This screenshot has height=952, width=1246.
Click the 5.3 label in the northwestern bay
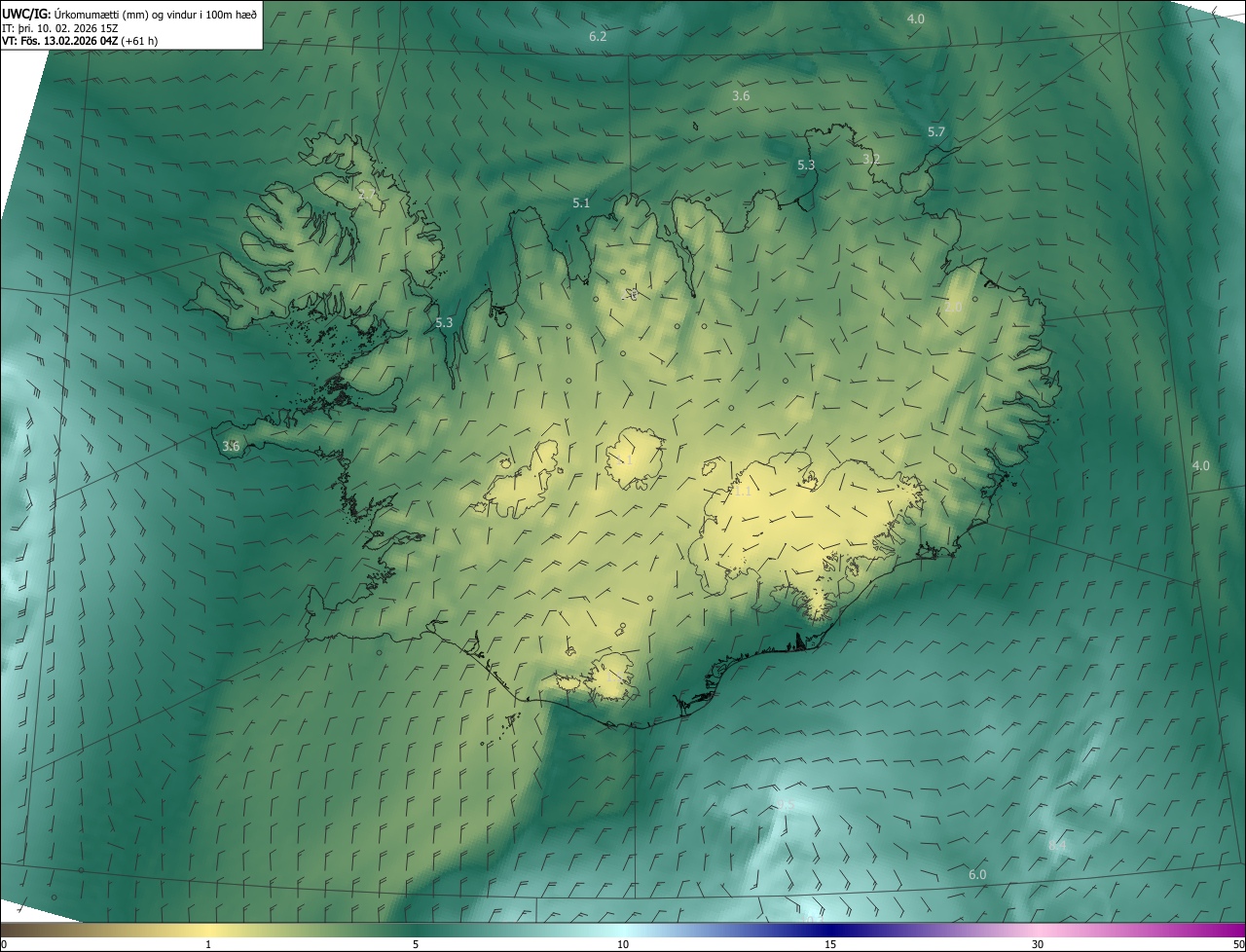pyautogui.click(x=444, y=322)
